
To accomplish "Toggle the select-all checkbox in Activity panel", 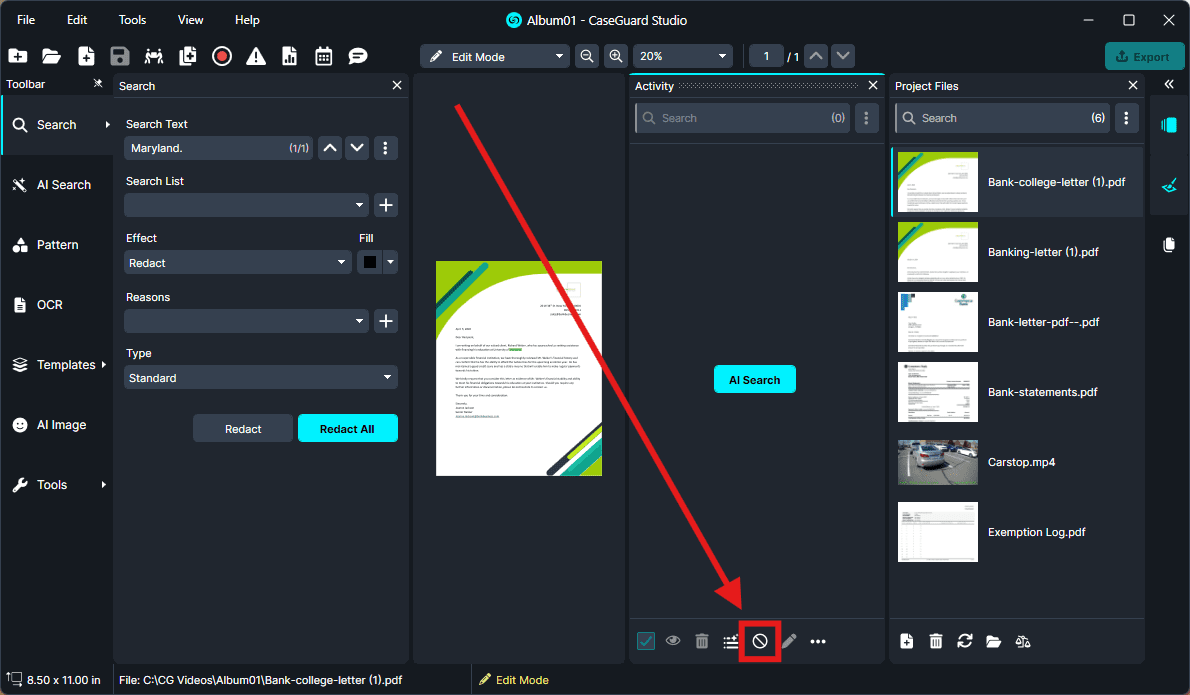I will pyautogui.click(x=646, y=641).
